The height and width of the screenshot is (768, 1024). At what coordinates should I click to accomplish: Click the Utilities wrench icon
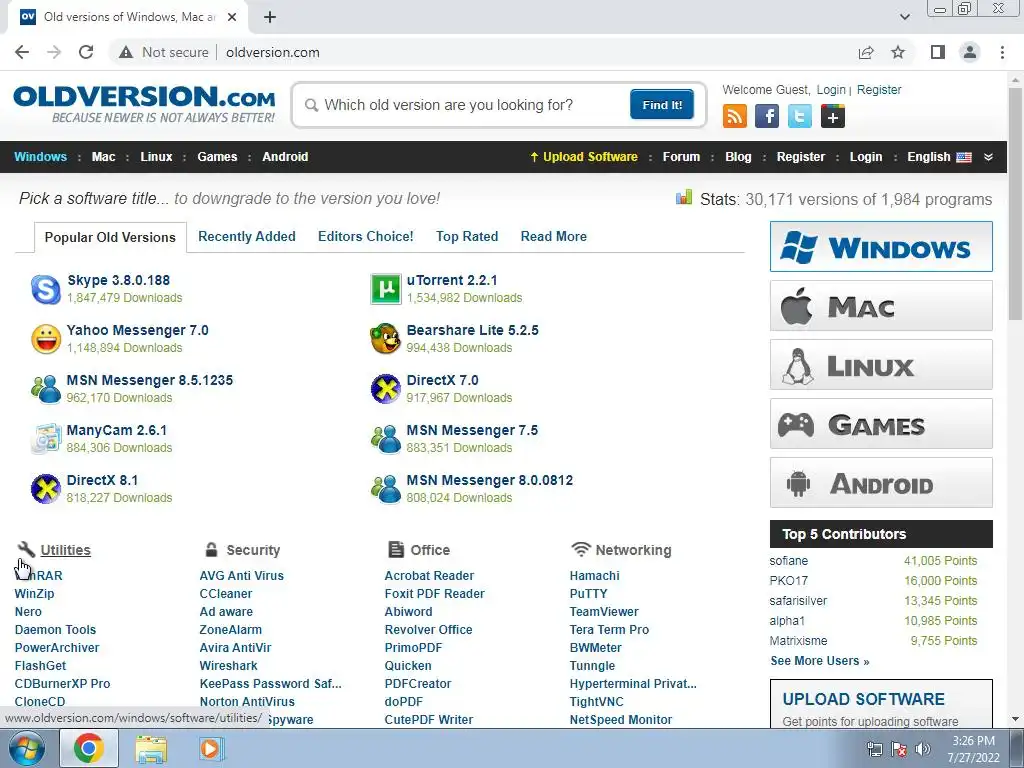[26, 549]
